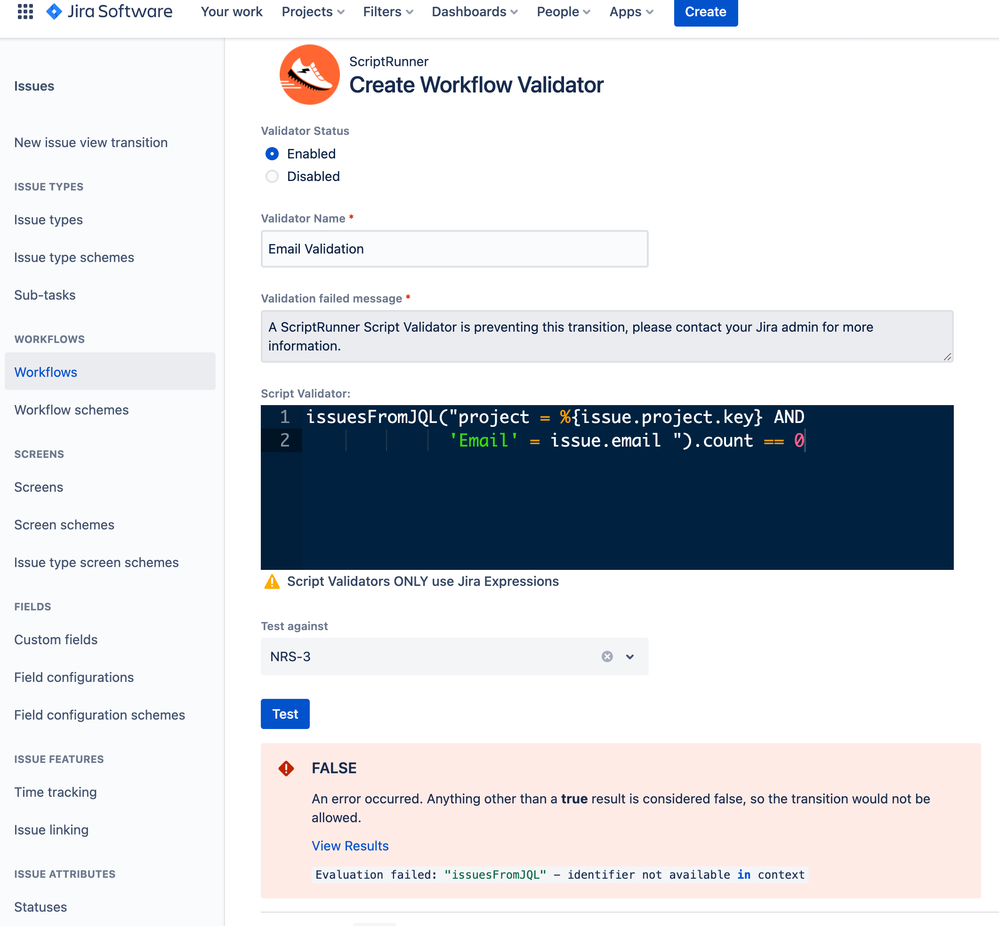Screen dimensions: 999x926
Task: Click the 'Evaluation failed' error message text
Action: pos(560,874)
